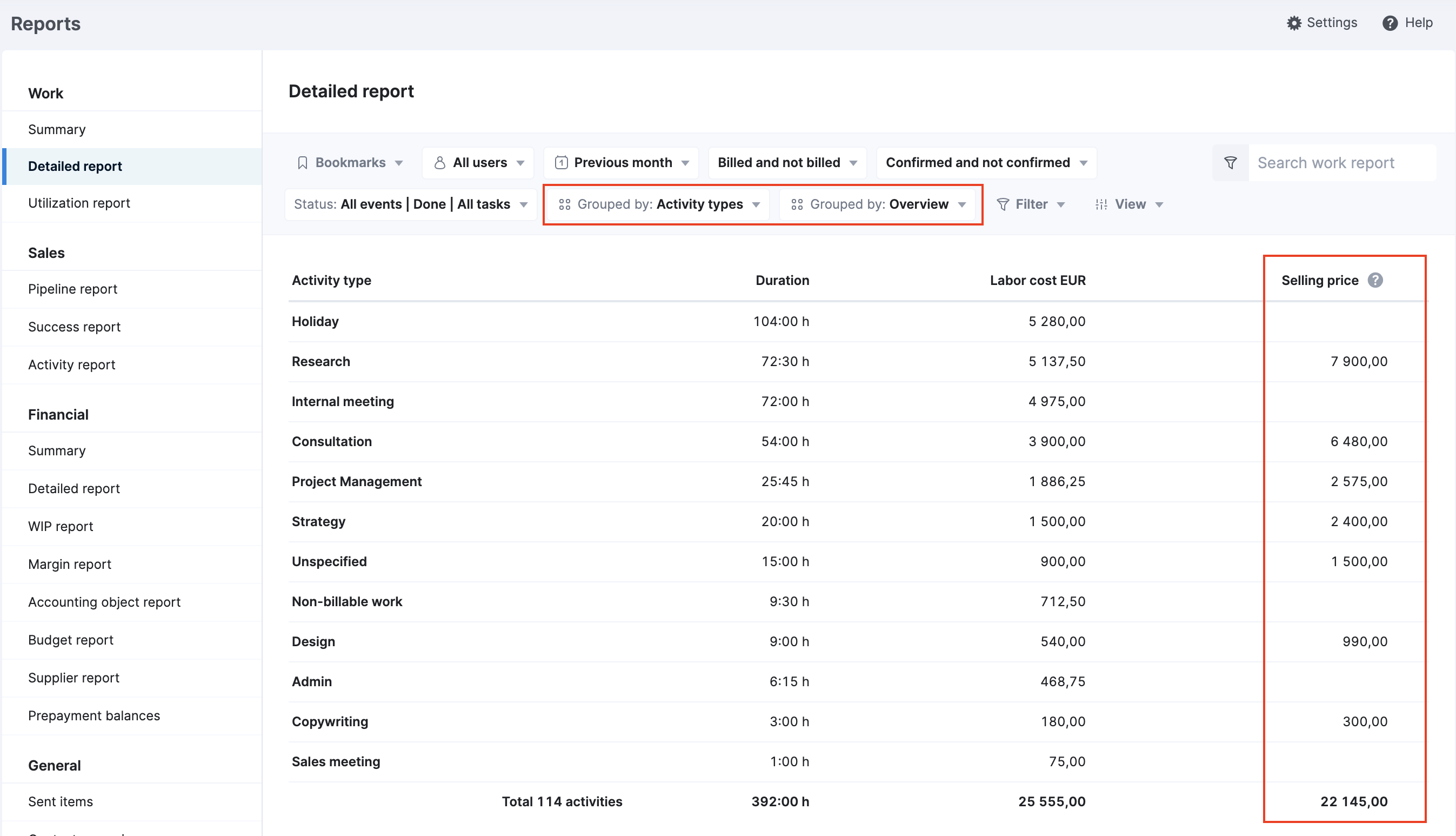
Task: Click the Design row
Action: (858, 642)
